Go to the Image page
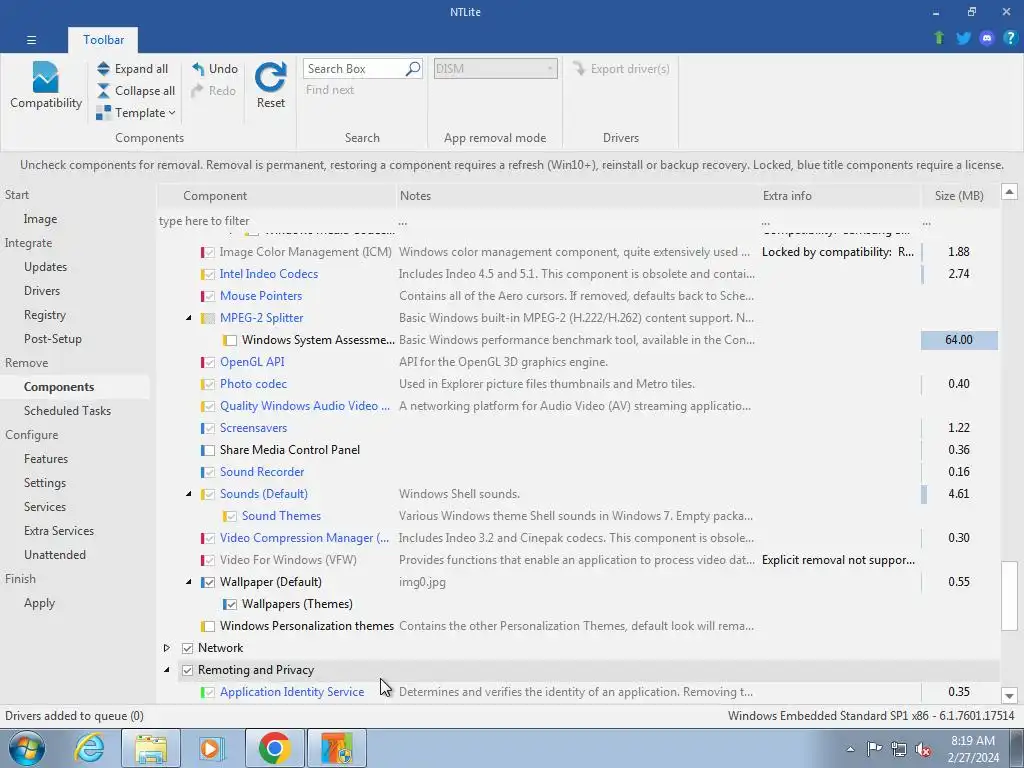 [x=40, y=219]
